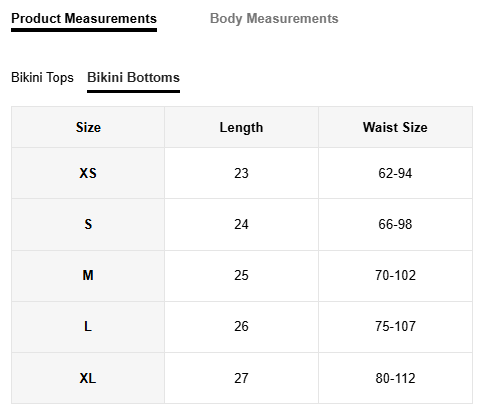Viewport: 500px width, 410px height.
Task: Click waist size cell 80-112
Action: [395, 378]
